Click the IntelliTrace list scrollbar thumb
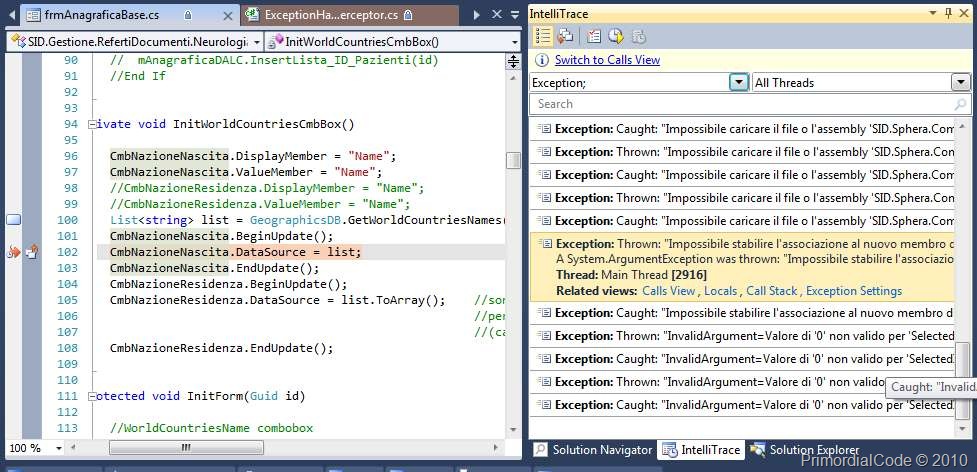977x472 pixels. tap(963, 380)
